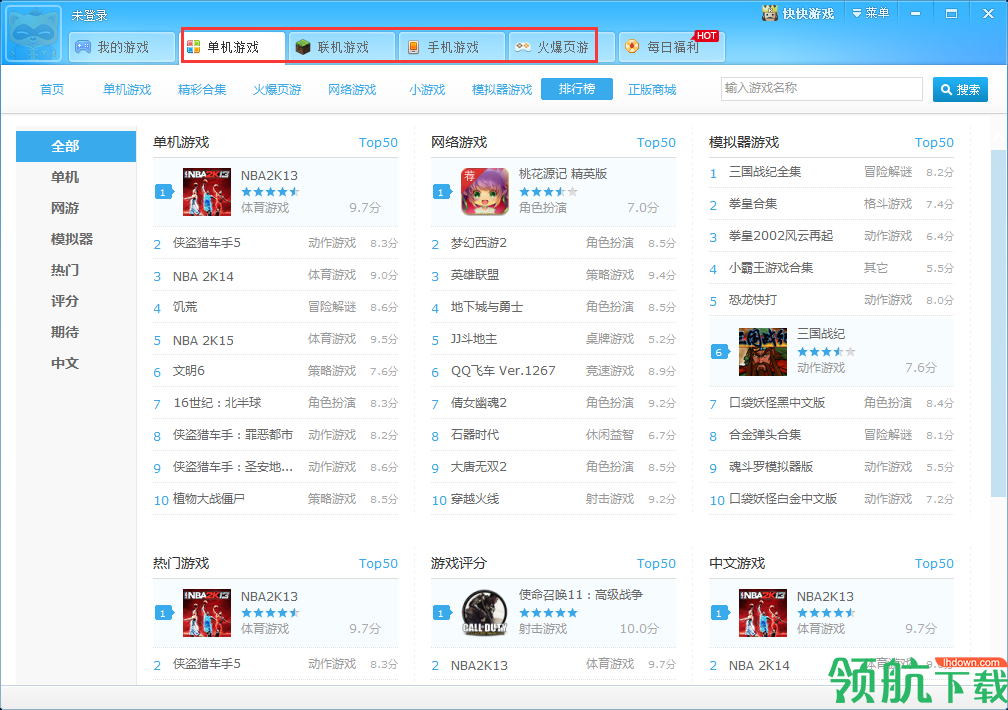Click the magnifier 搜索 button
The width and height of the screenshot is (1008, 710).
tap(960, 89)
